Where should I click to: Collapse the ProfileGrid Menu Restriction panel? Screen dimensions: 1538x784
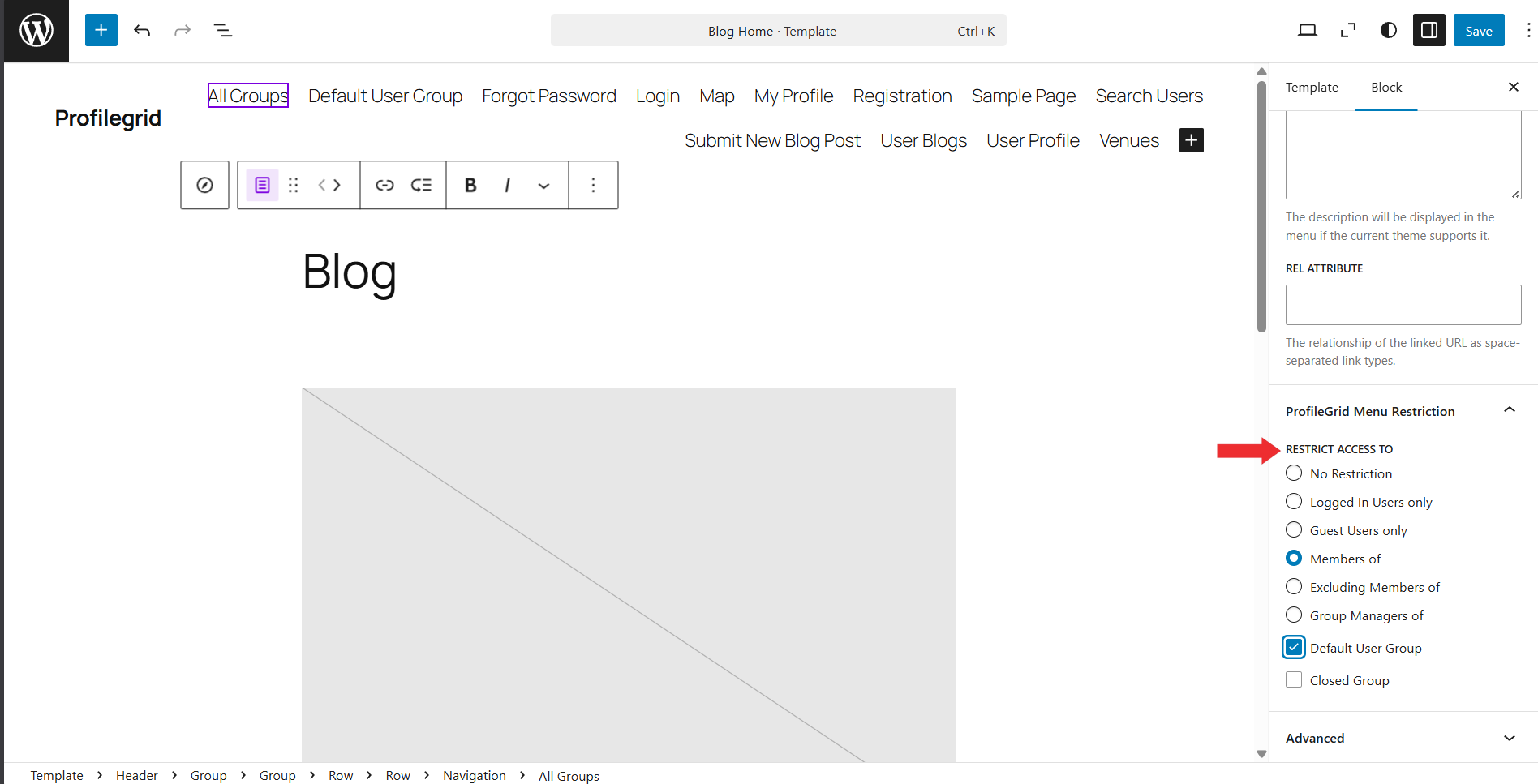1509,411
